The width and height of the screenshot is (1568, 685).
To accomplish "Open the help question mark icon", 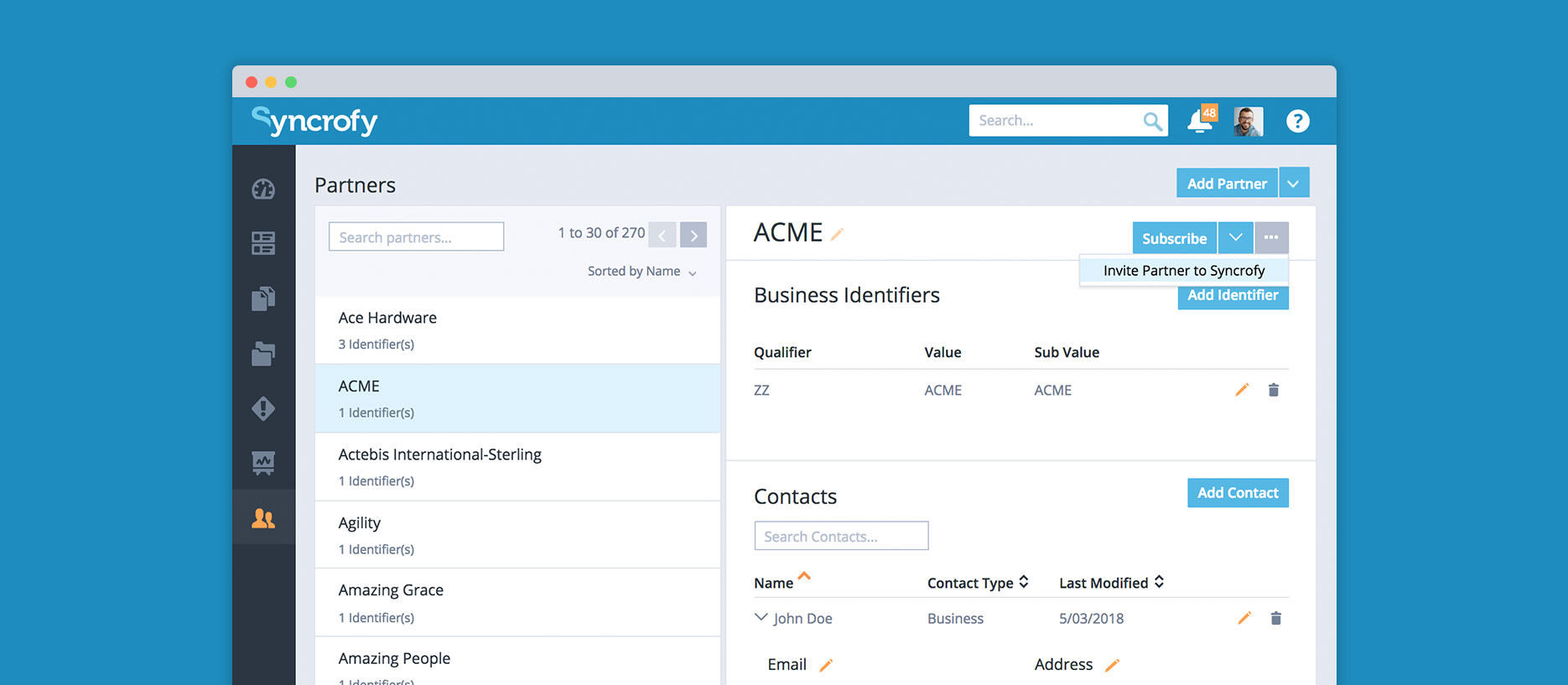I will [x=1297, y=122].
